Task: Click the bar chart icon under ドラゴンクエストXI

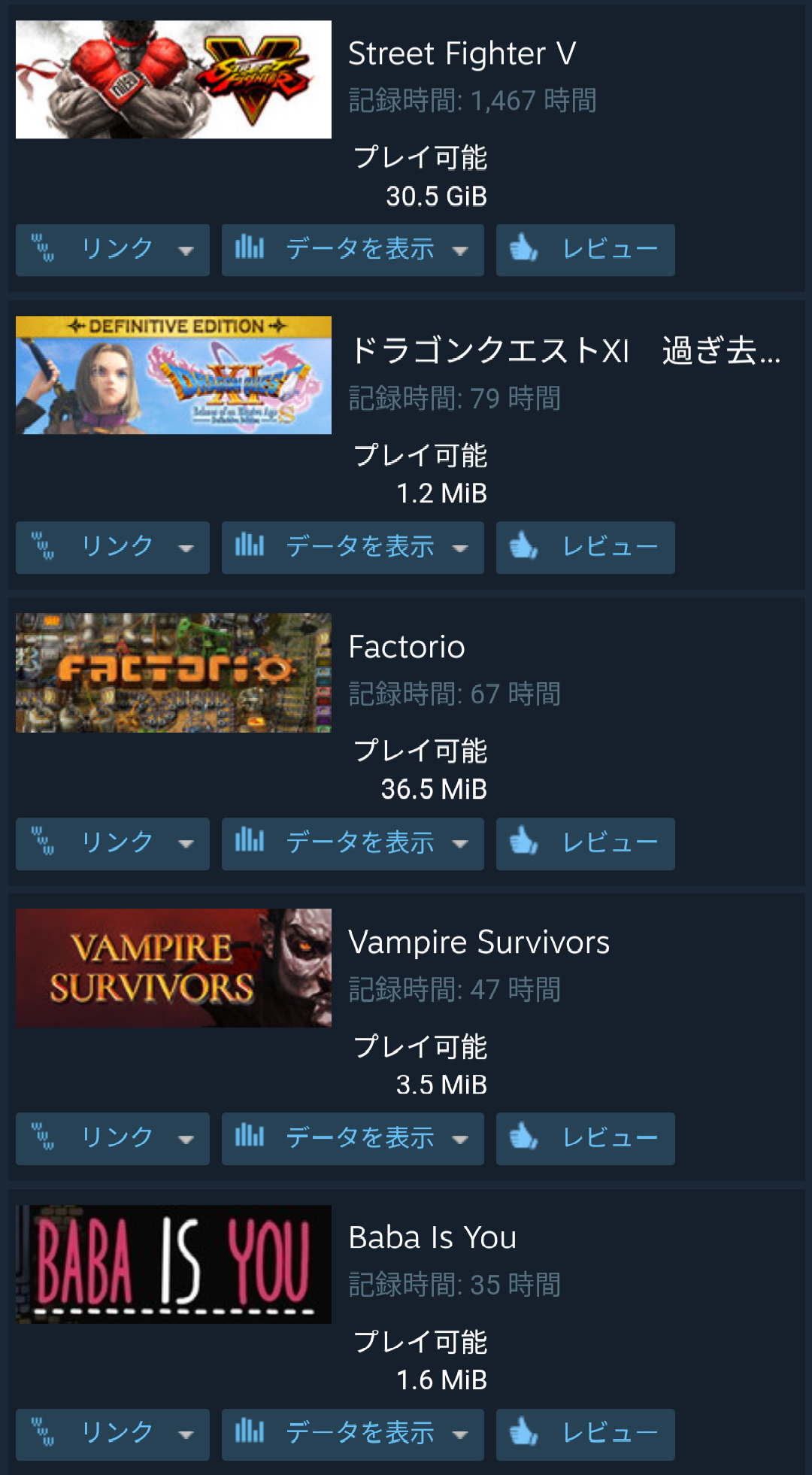Action: point(250,543)
